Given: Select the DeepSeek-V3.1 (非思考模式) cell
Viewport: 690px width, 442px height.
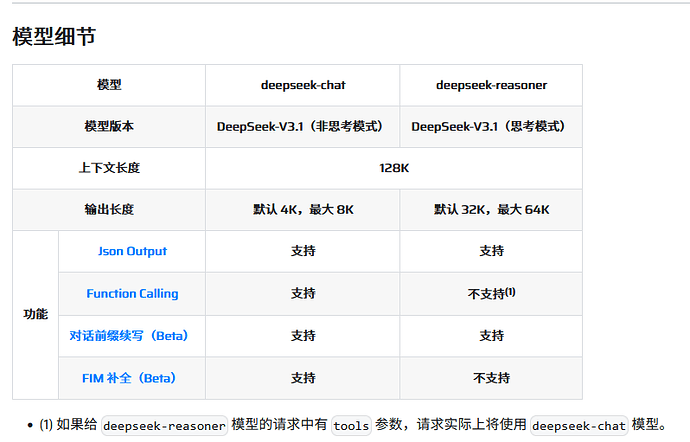Looking at the screenshot, I should pos(303,126).
